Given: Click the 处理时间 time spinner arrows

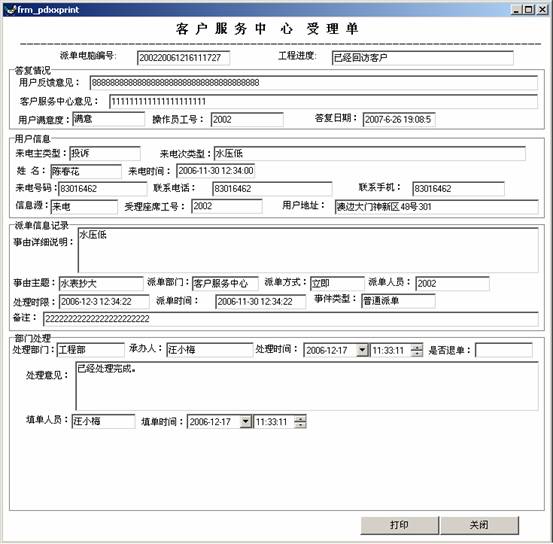Looking at the screenshot, I should point(417,350).
